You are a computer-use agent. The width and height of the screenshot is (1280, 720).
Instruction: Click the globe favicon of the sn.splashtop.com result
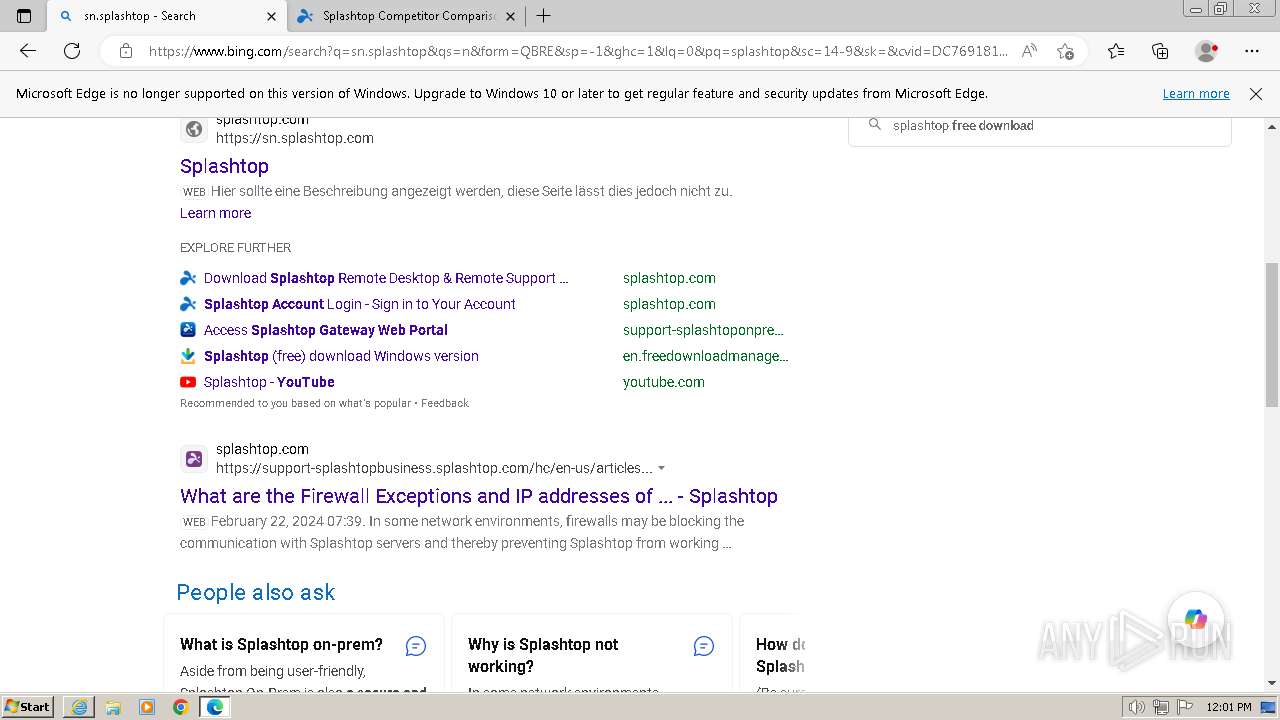click(194, 129)
